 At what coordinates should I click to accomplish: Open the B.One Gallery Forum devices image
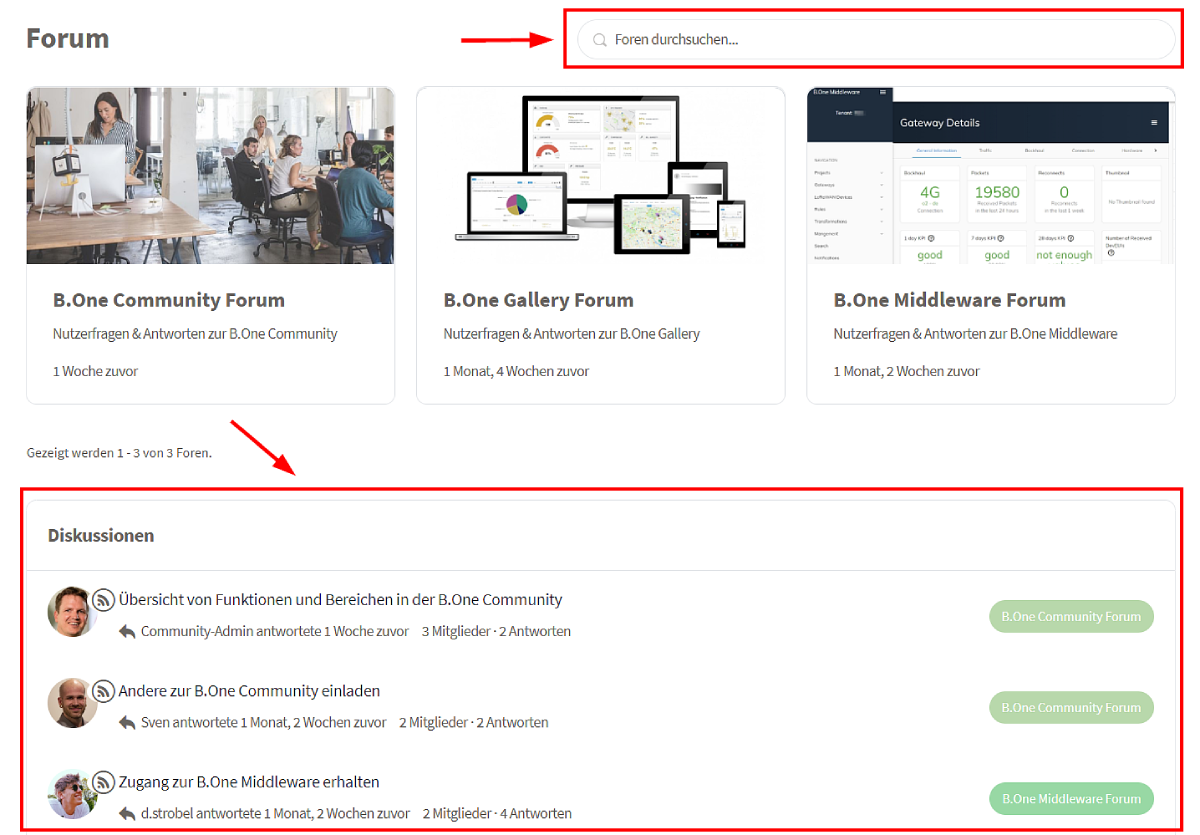600,175
